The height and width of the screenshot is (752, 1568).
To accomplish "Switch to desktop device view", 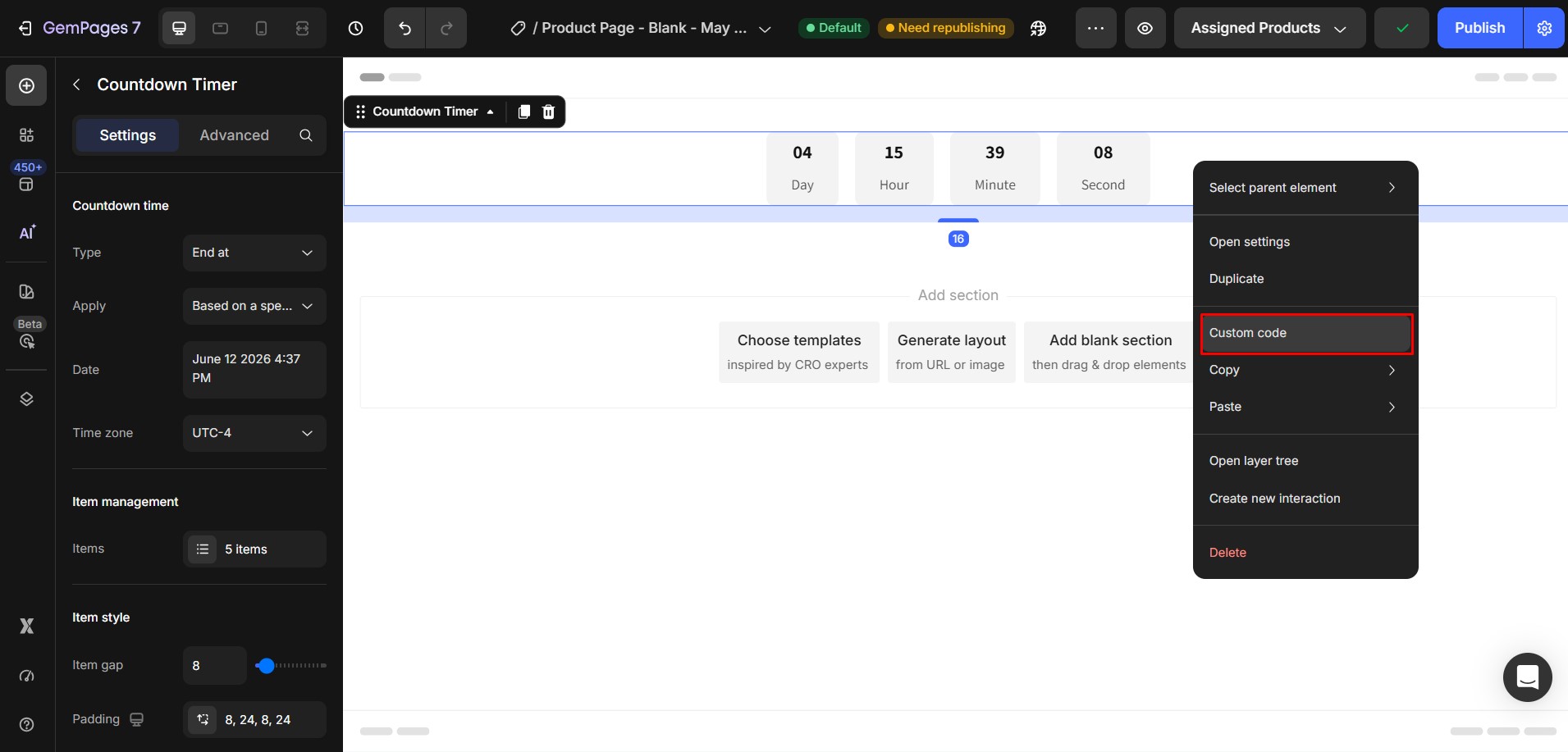I will point(179,28).
